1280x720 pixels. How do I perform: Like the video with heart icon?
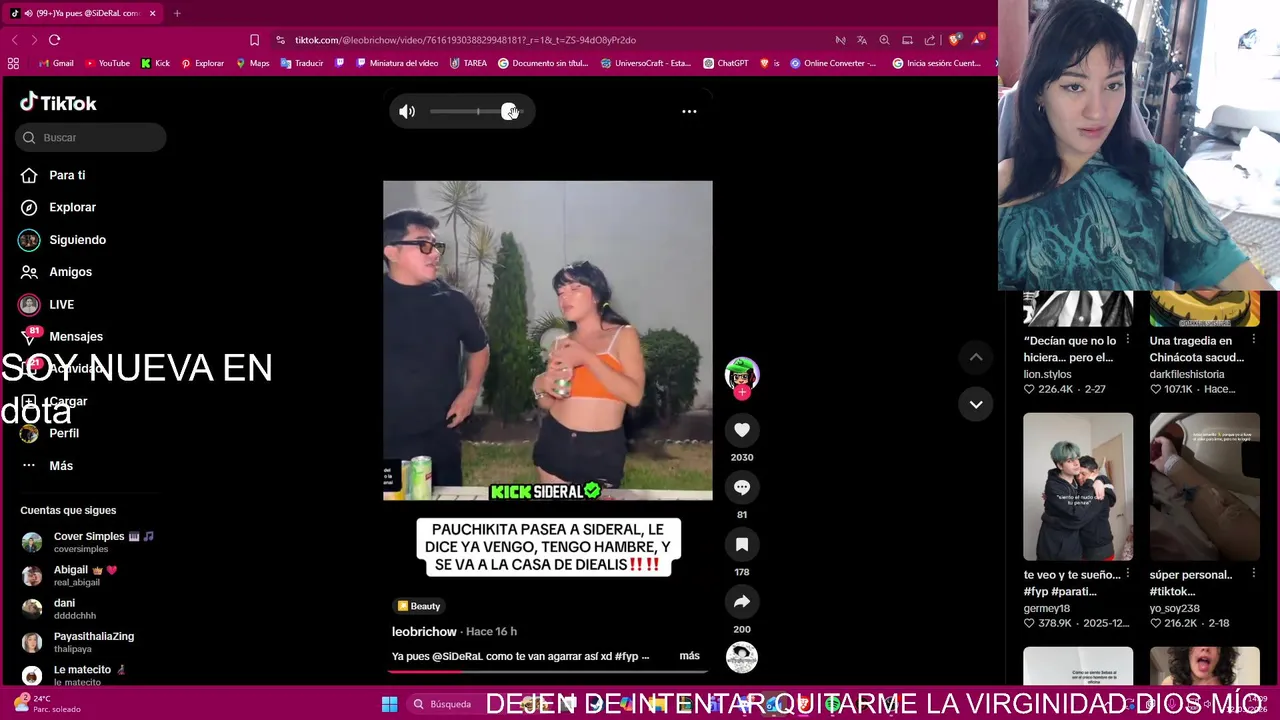[742, 430]
